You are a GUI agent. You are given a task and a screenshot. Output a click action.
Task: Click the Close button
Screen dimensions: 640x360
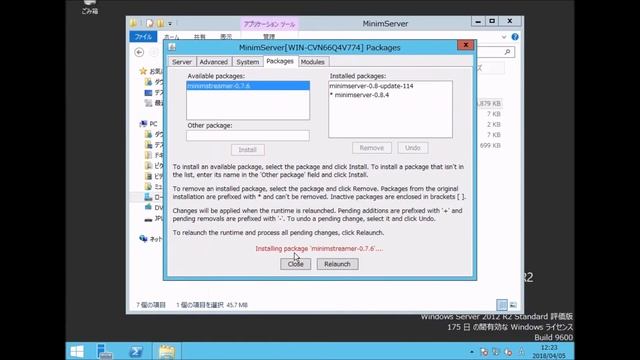pos(296,264)
